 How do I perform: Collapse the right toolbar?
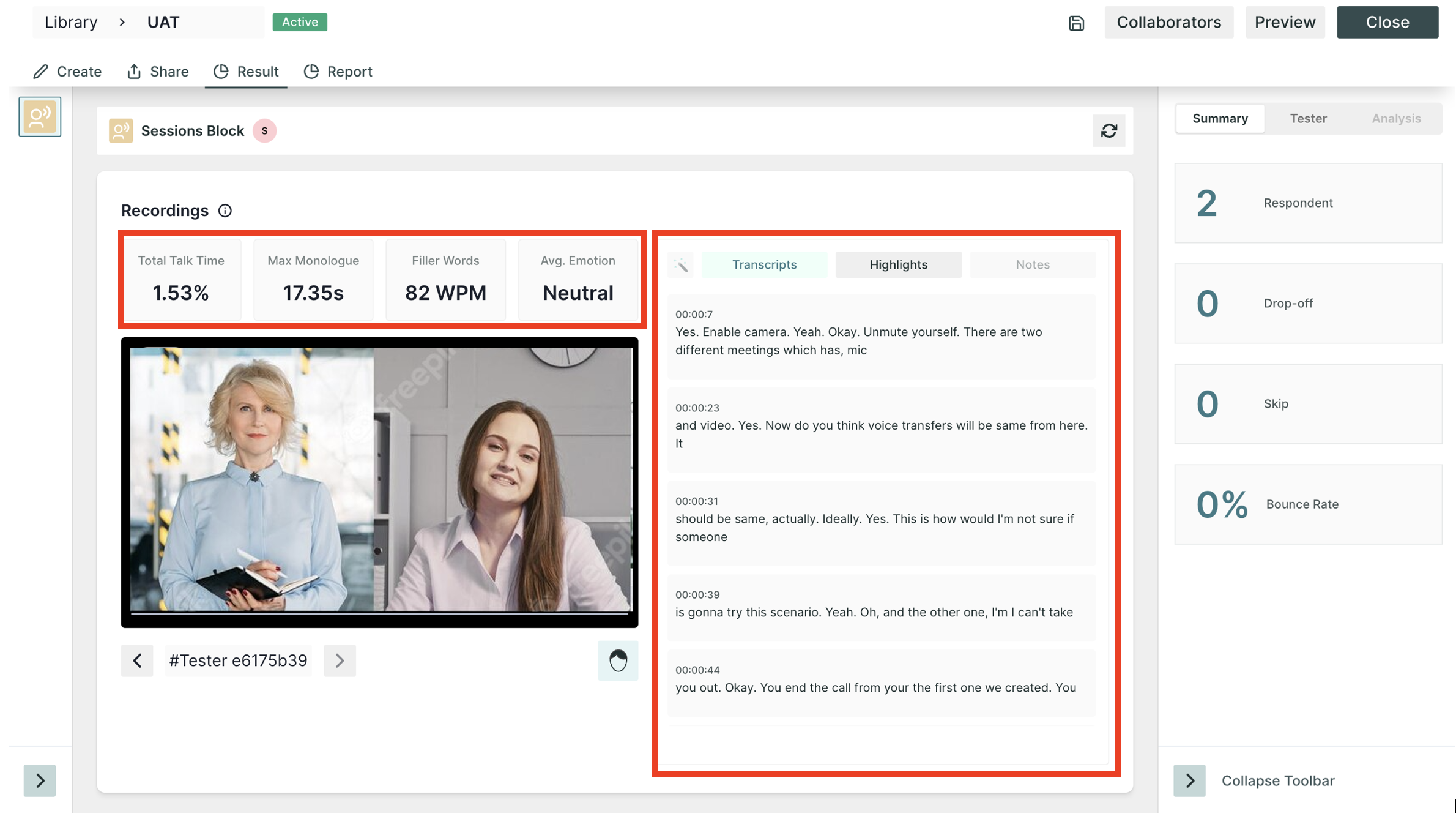1190,781
